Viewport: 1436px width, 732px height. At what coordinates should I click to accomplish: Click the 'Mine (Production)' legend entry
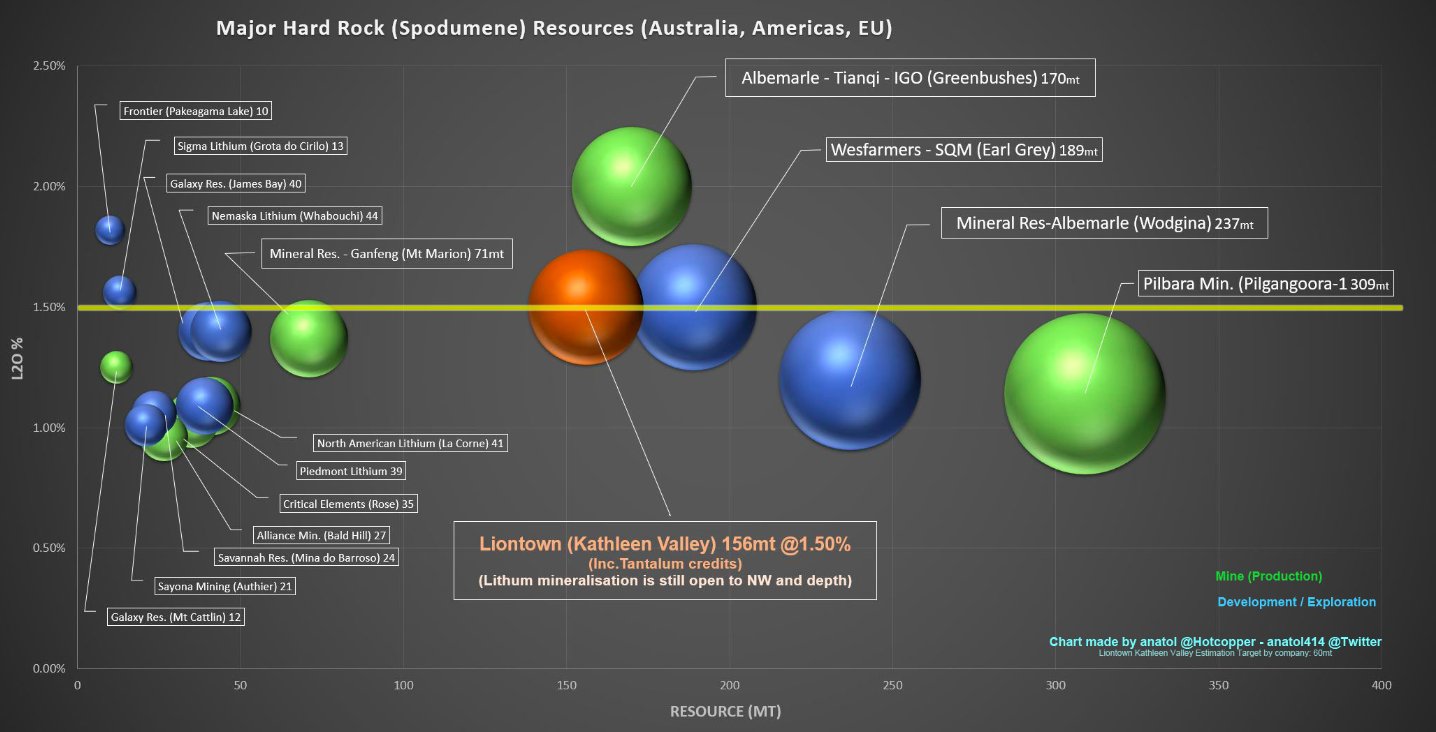[1268, 576]
